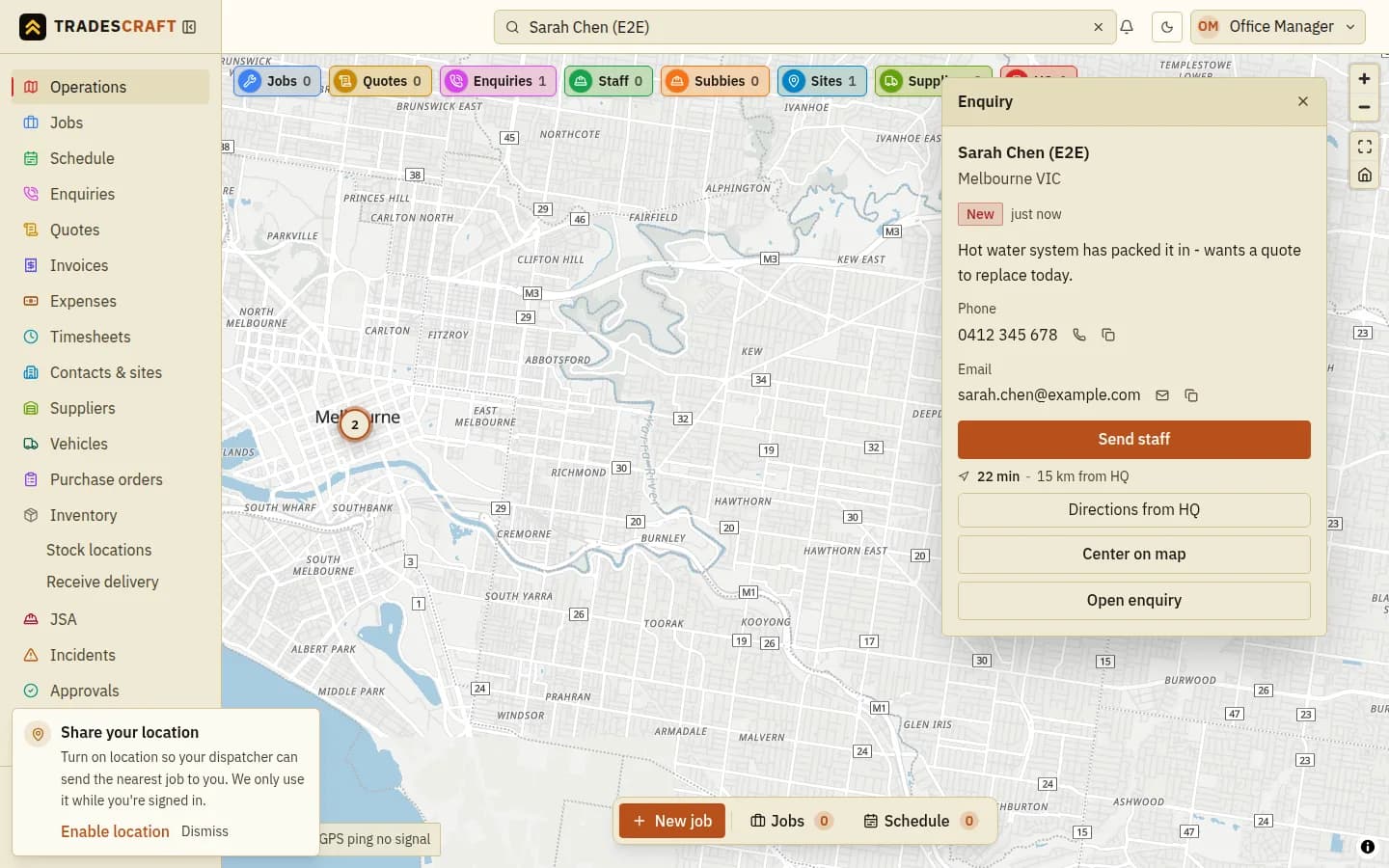Open notifications bell
Image resolution: width=1389 pixels, height=868 pixels.
1127,27
